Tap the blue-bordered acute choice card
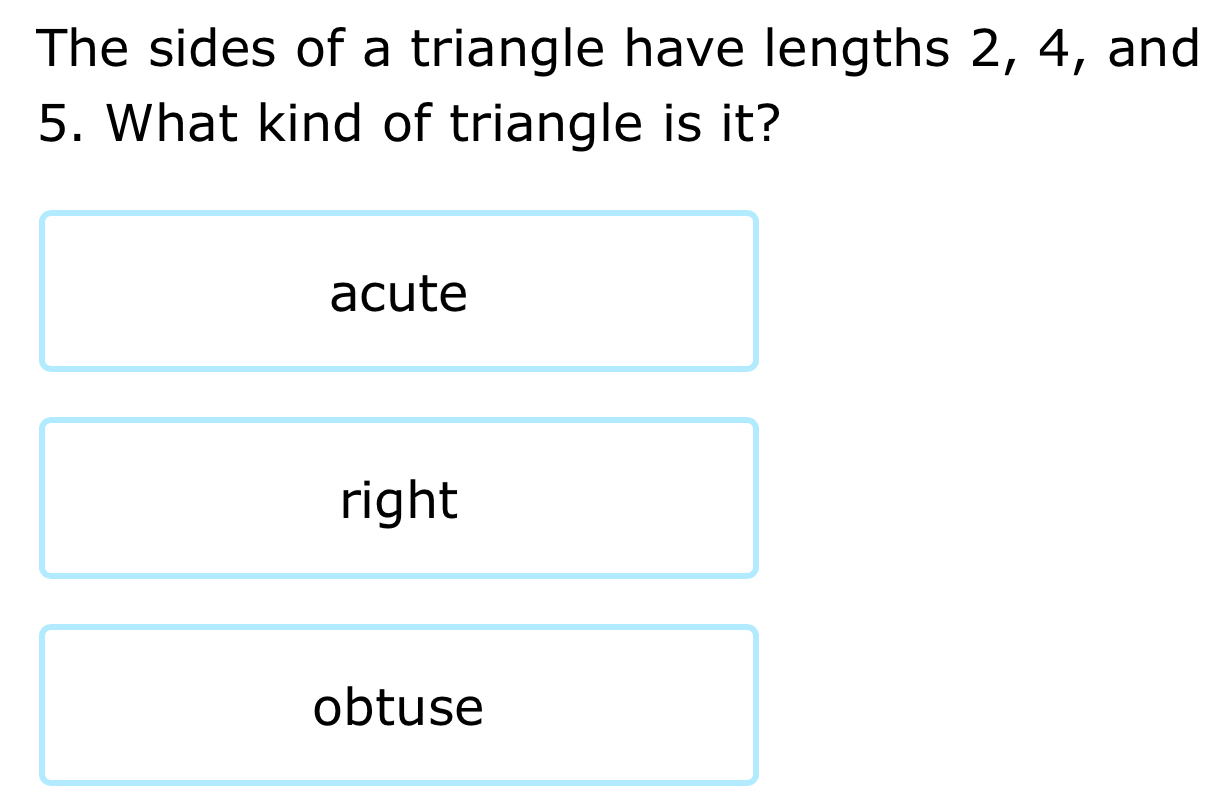This screenshot has width=1229, height=796. click(x=399, y=291)
